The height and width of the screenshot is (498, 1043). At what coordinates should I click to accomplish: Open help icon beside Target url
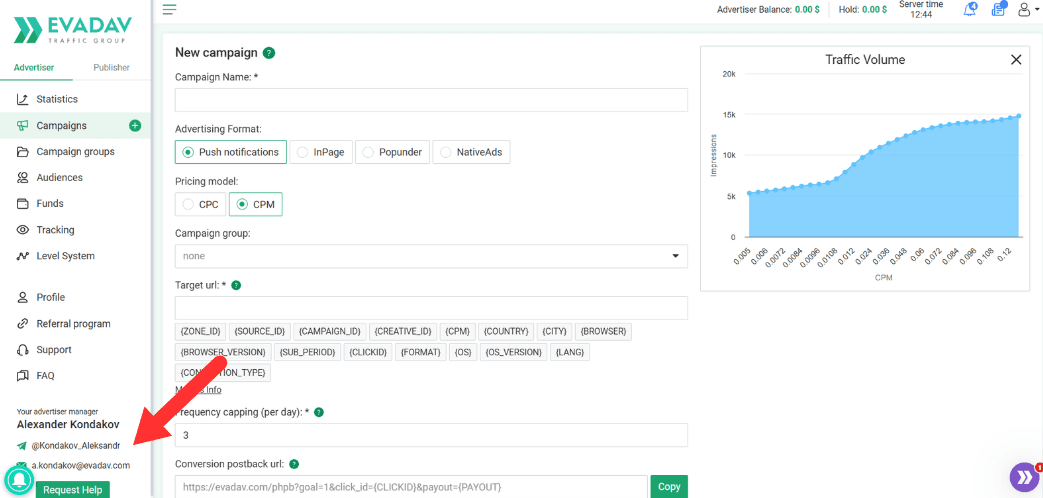pos(235,285)
